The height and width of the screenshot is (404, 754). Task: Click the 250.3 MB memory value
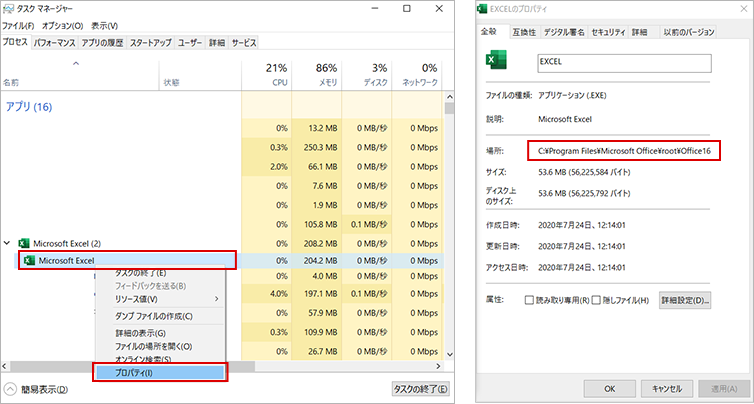tap(322, 148)
